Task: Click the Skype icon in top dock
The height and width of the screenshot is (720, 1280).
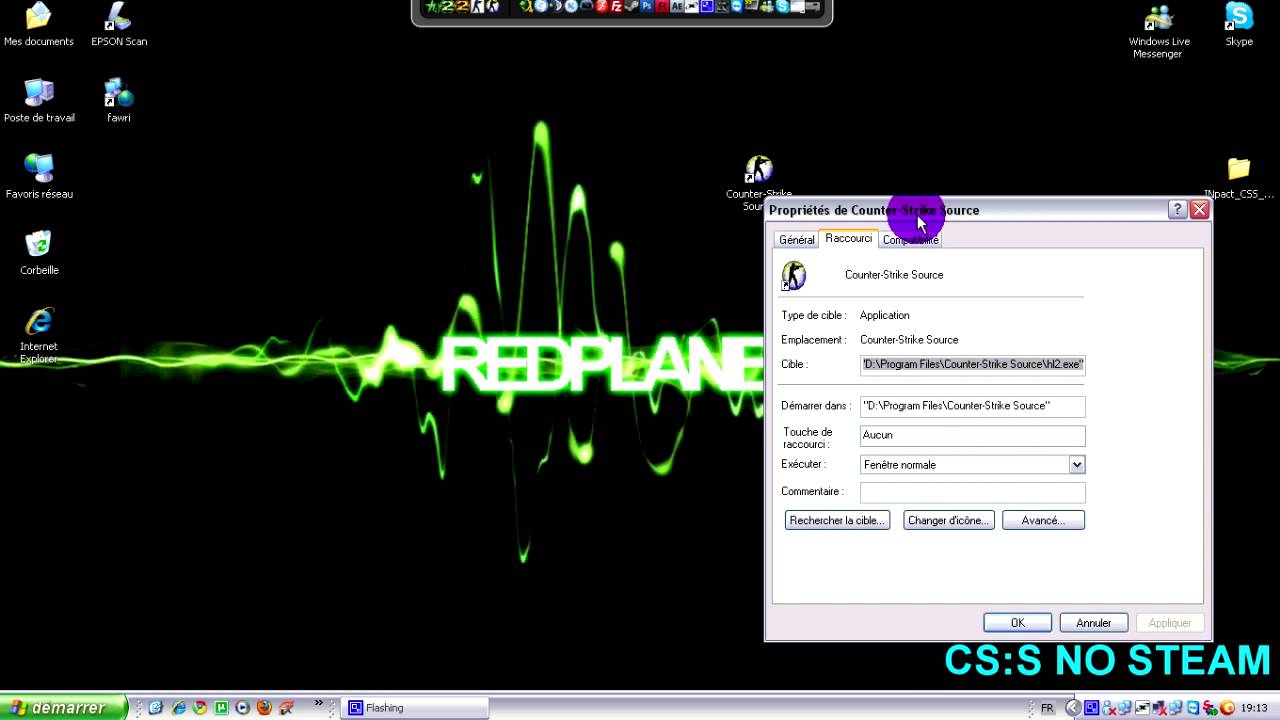Action: [782, 7]
